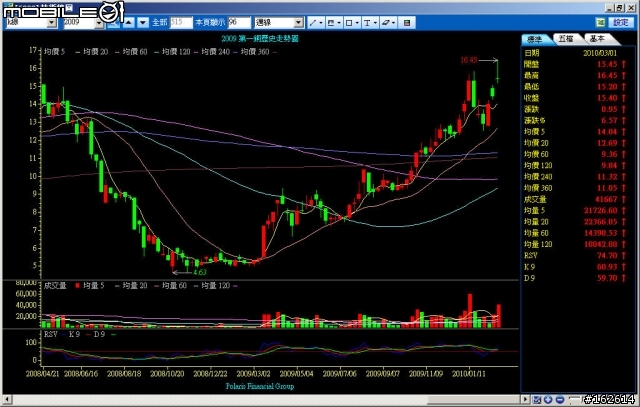This screenshot has height=407, width=640.
Task: Click the RSV value 74.70
Action: (607, 256)
